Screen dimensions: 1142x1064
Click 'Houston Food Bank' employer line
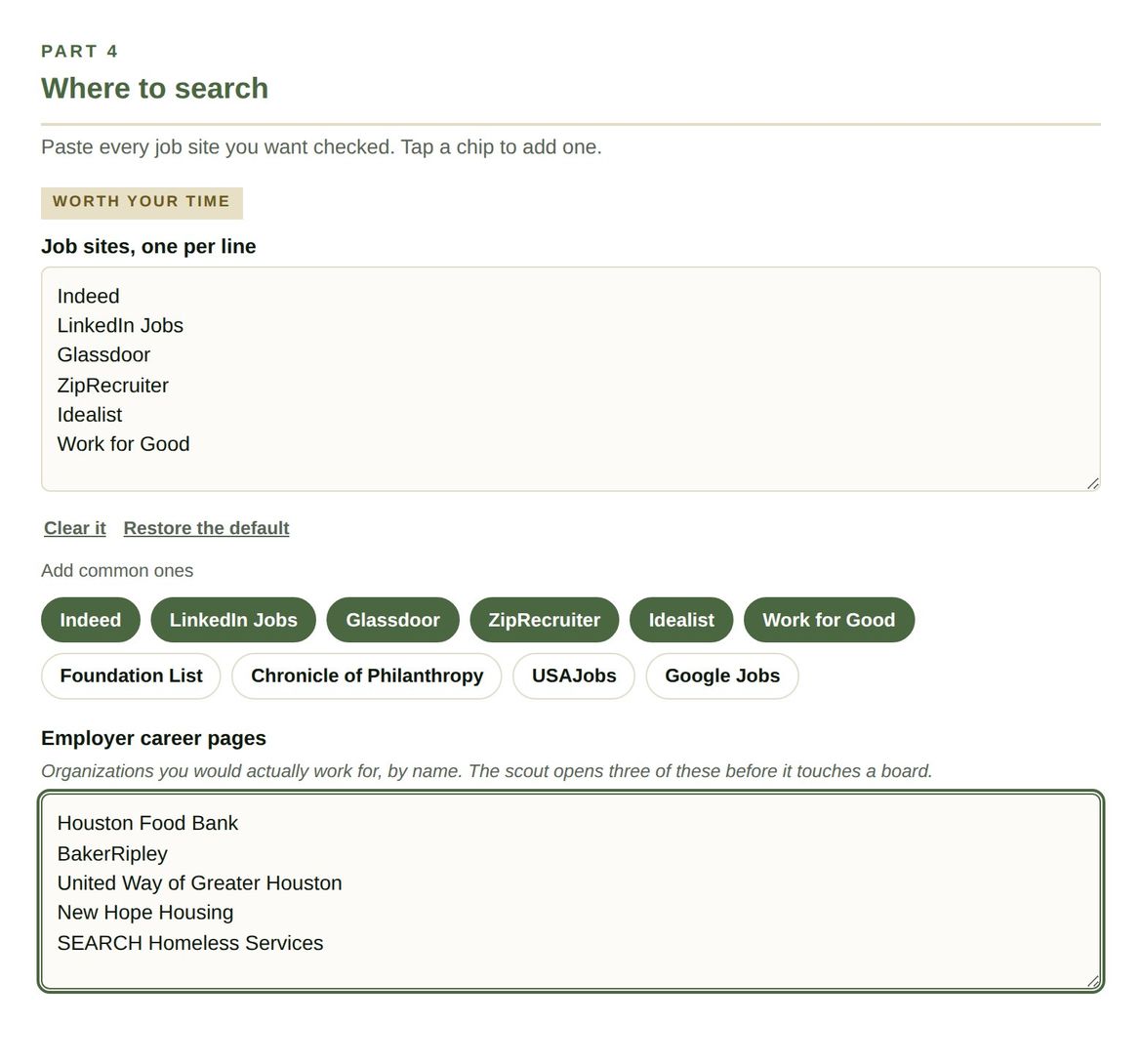[147, 823]
